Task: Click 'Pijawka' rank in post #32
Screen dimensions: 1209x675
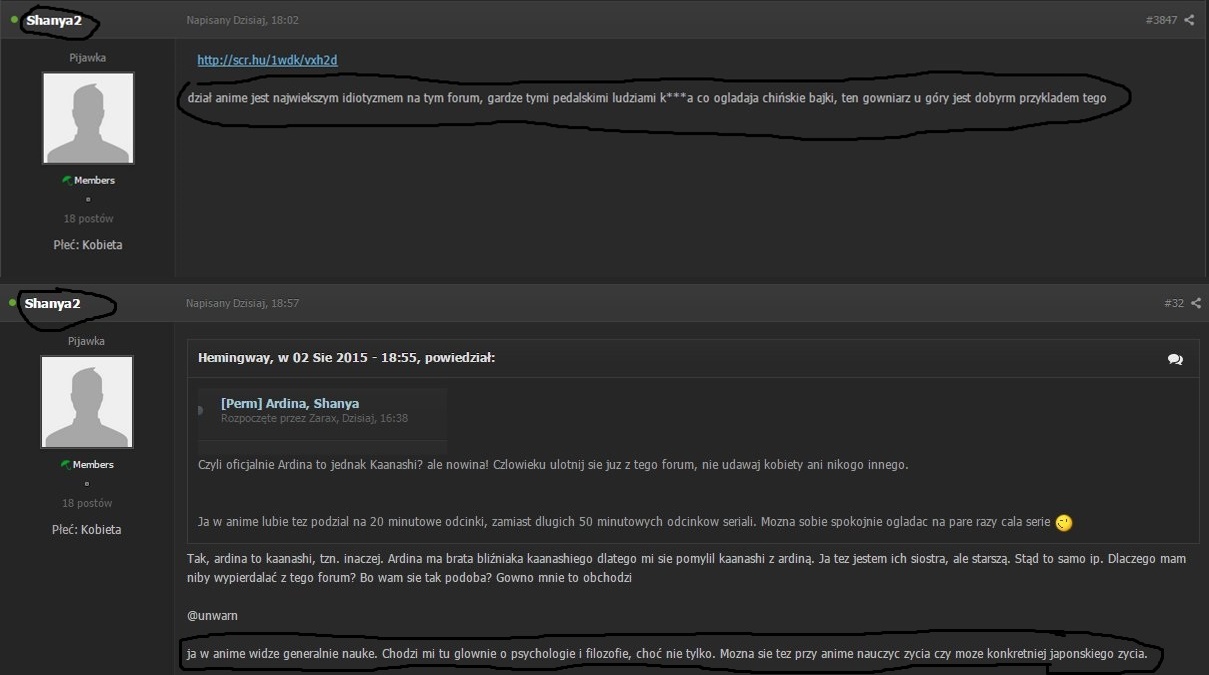Action: point(87,341)
